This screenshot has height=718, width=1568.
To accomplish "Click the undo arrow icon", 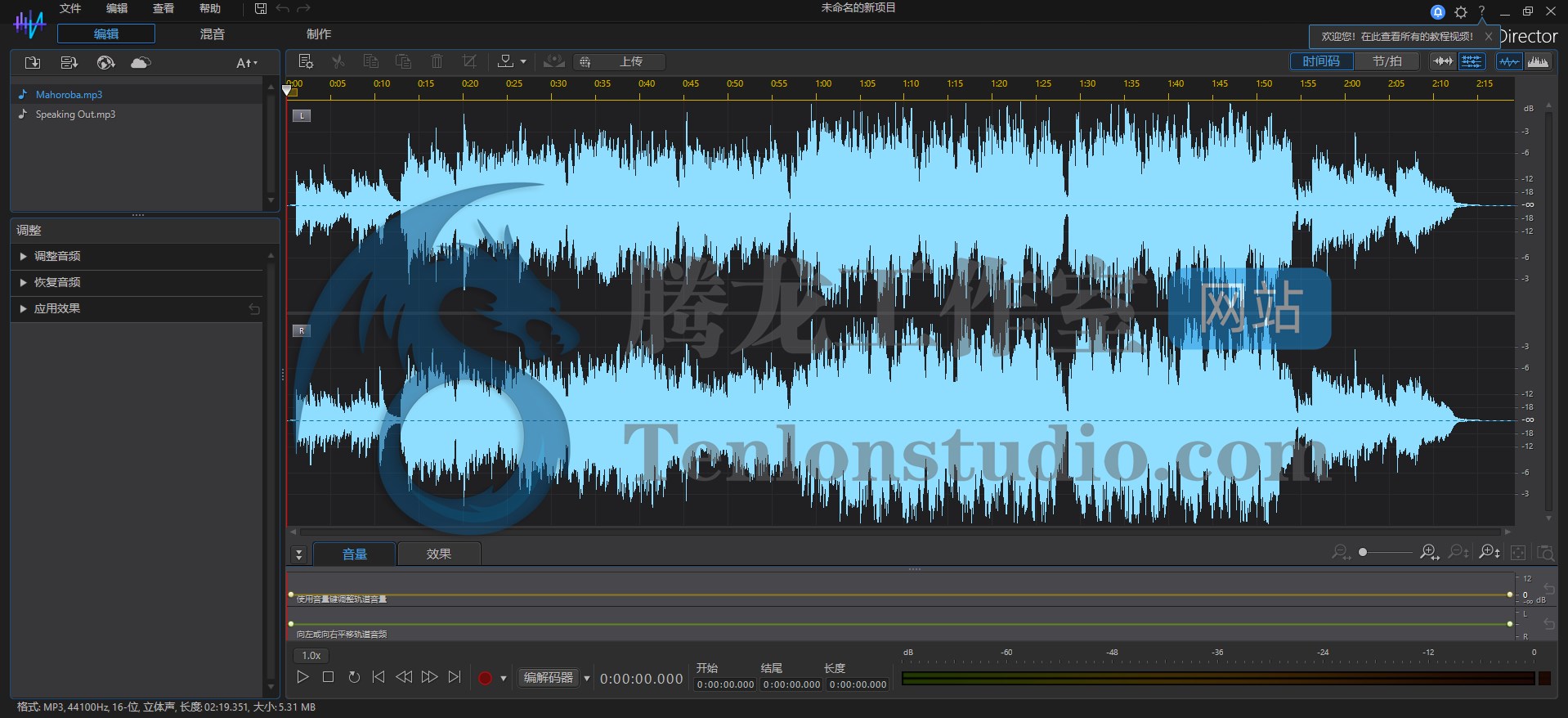I will coord(283,8).
